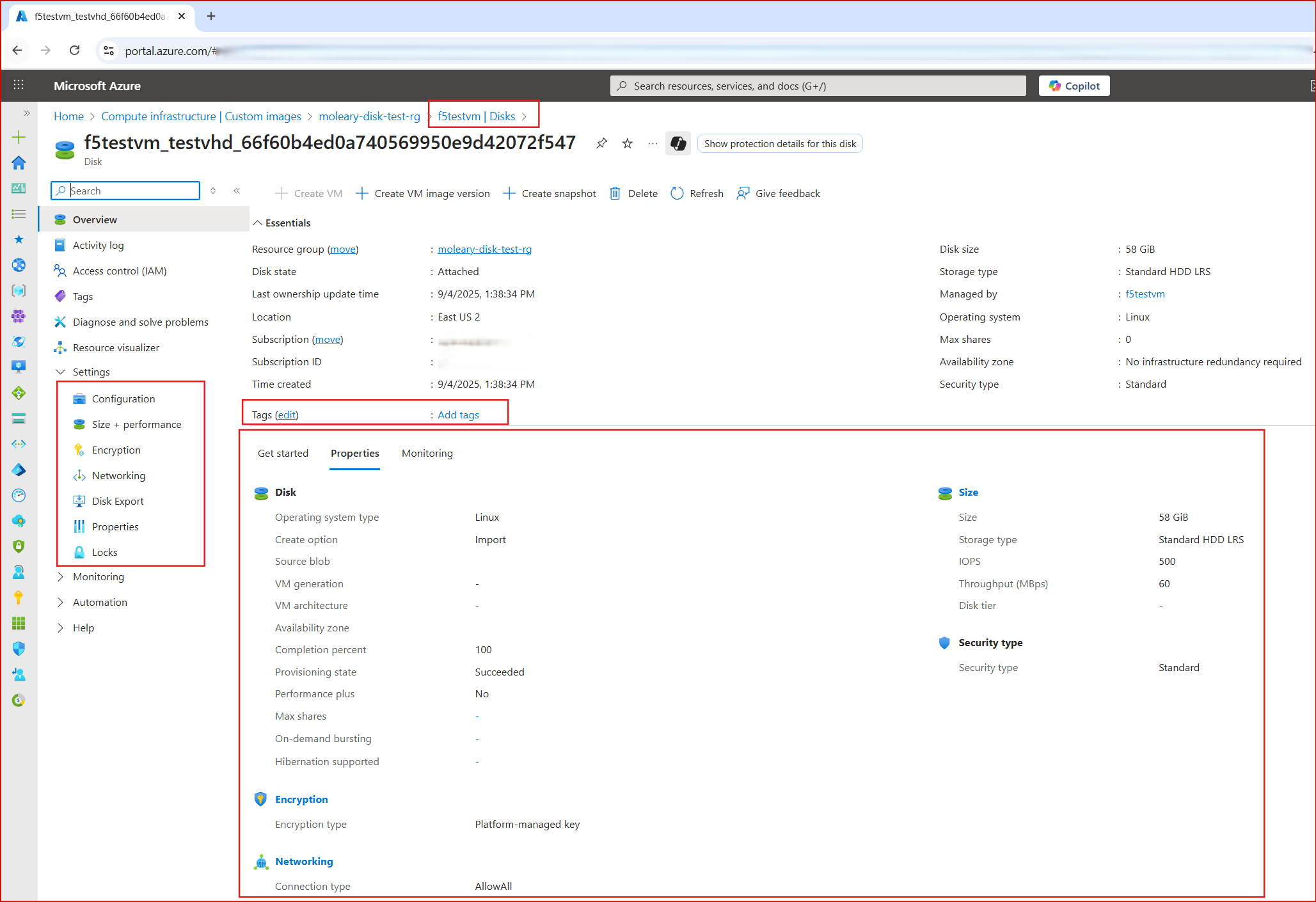Image resolution: width=1316 pixels, height=902 pixels.
Task: Click the sort arrows next to the menu search
Action: 213,191
